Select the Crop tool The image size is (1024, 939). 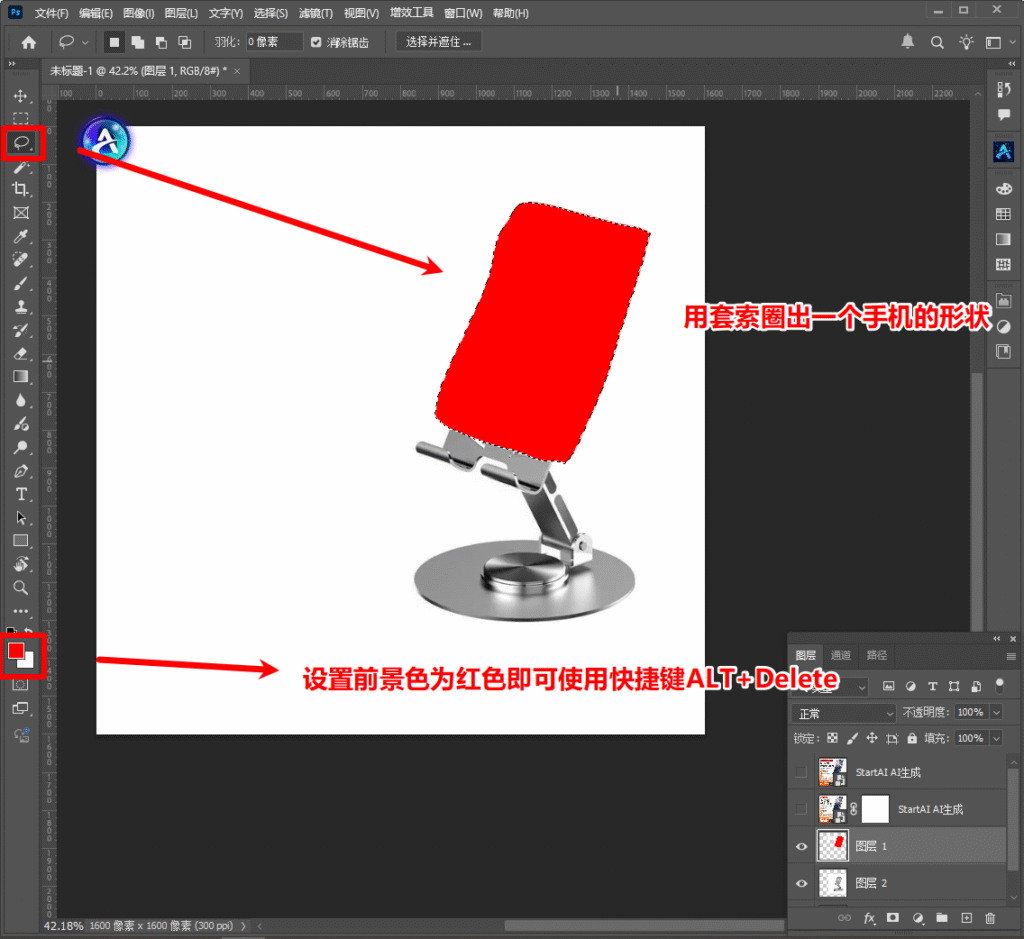click(21, 189)
